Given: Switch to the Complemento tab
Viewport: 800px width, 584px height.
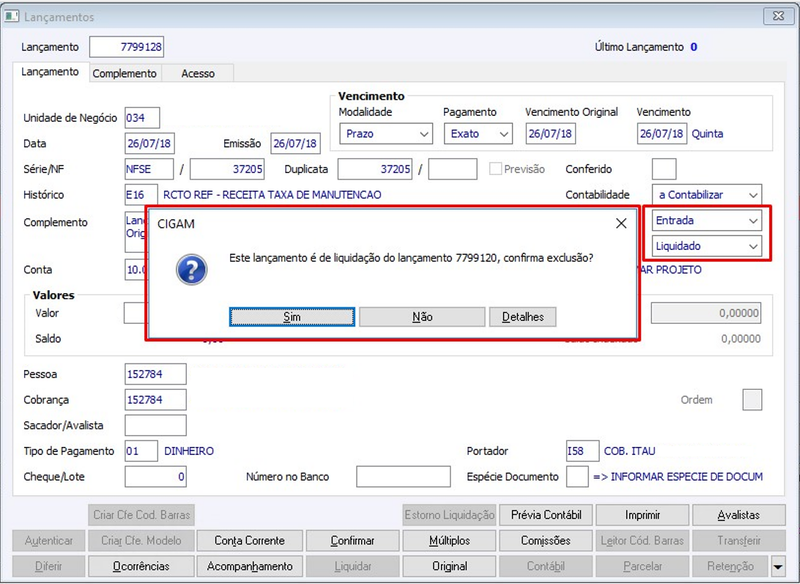Looking at the screenshot, I should click(124, 73).
